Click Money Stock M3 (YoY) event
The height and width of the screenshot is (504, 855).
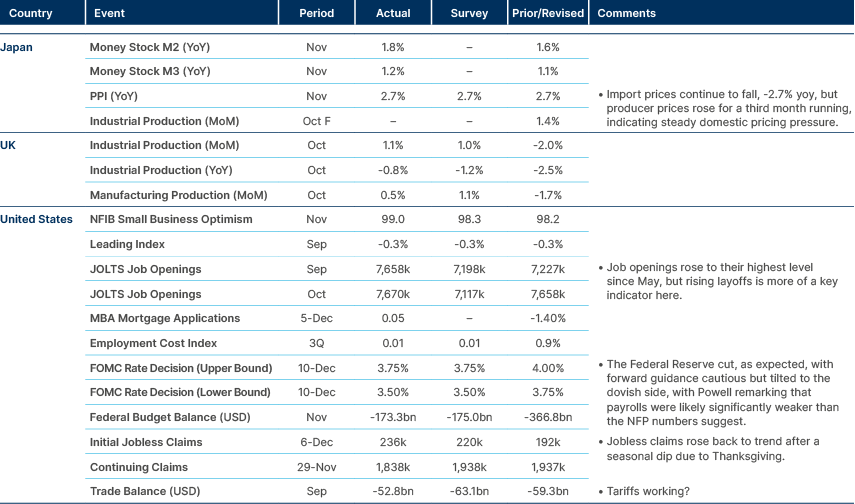[x=150, y=71]
